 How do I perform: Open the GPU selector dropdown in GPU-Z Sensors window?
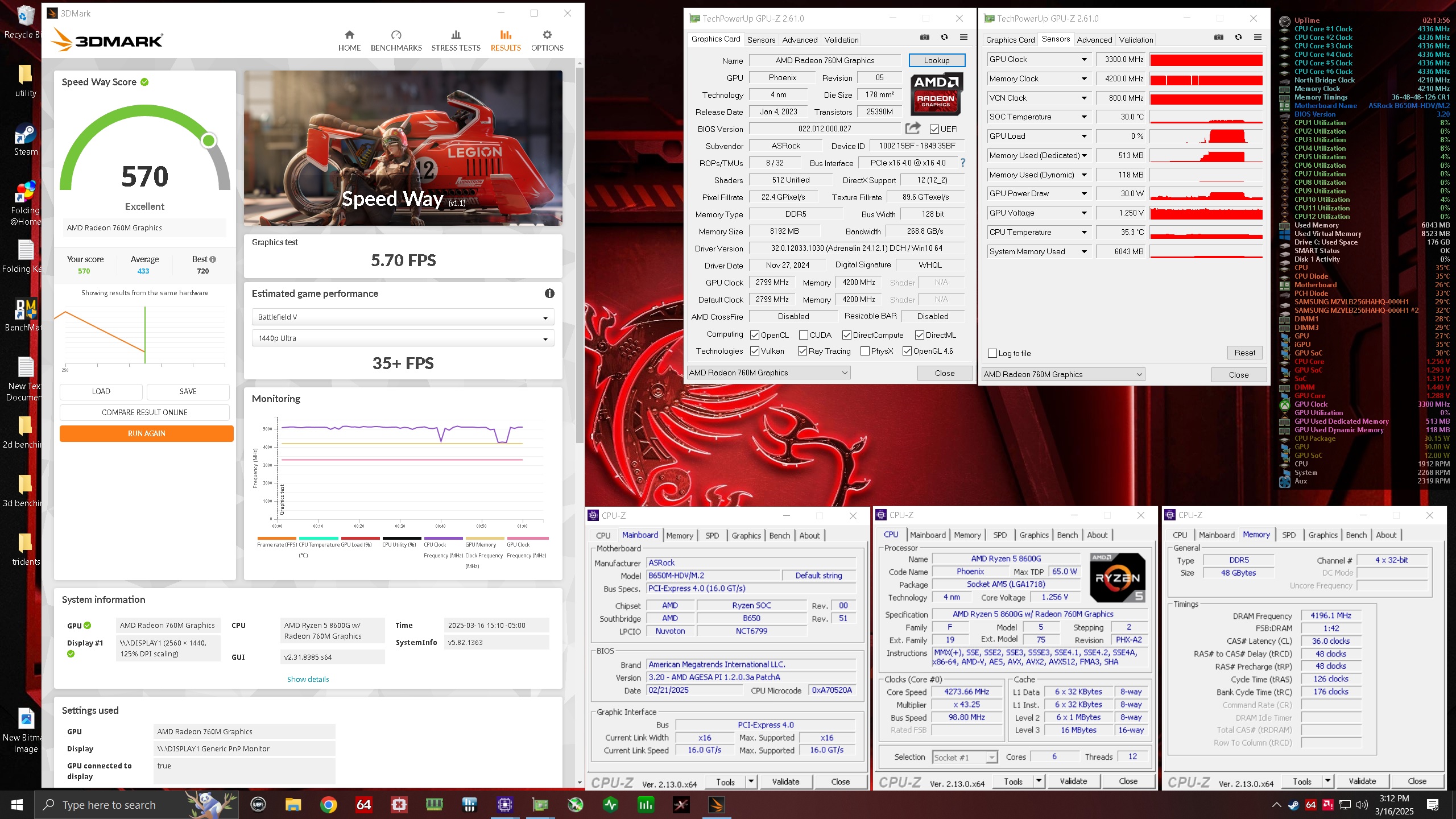point(1063,374)
